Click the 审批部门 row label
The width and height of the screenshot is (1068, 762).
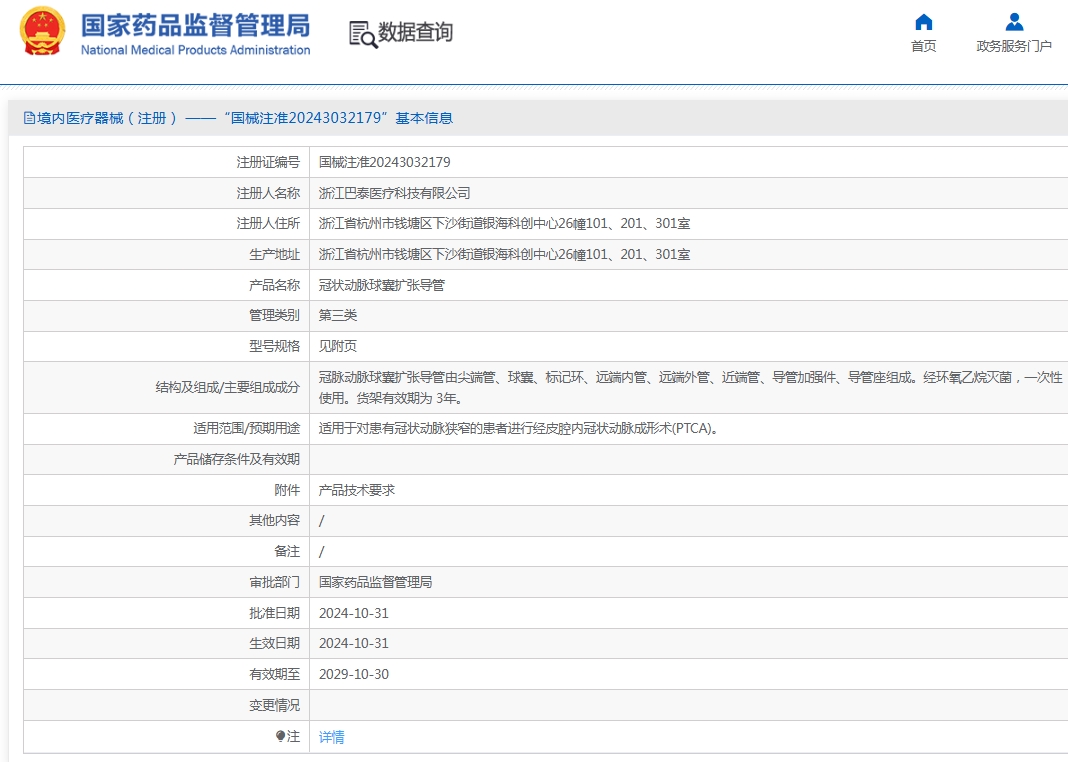(274, 582)
